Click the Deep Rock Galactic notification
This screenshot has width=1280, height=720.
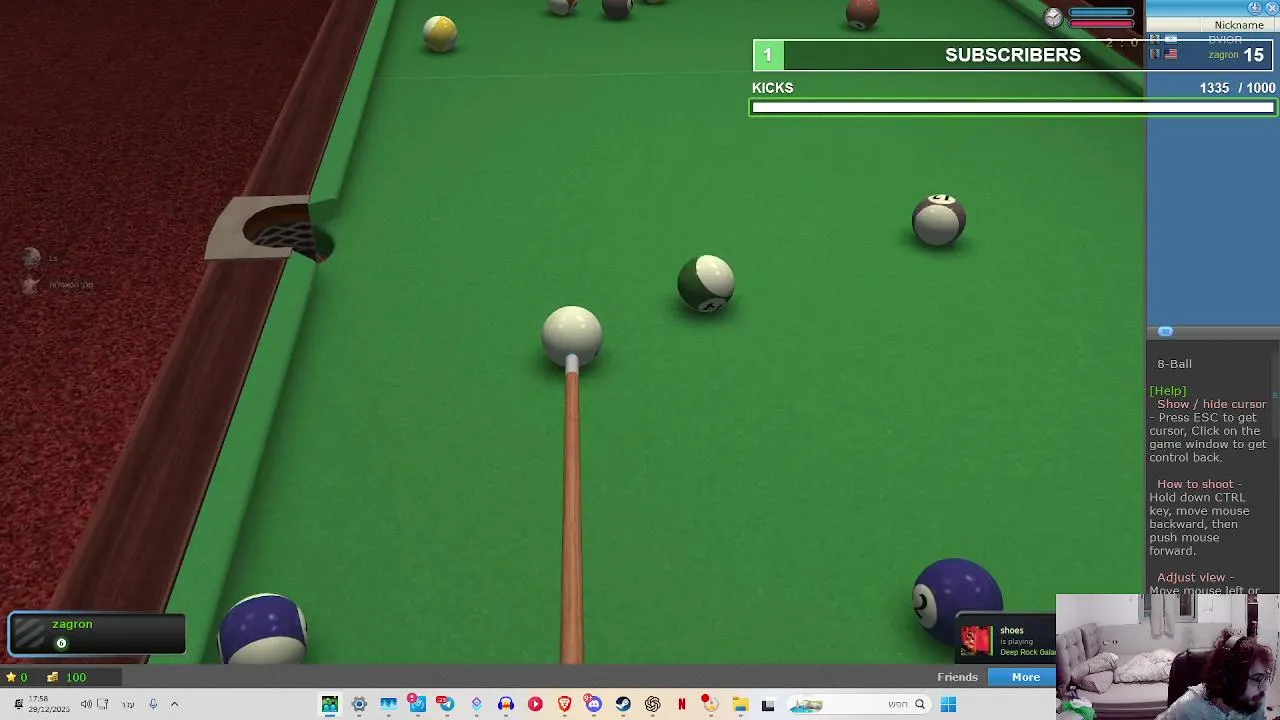1007,641
